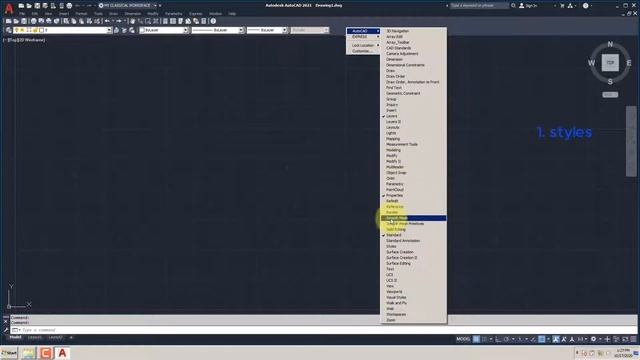Expand the EXPRESS toolbars submenu
The image size is (640, 360).
coord(363,37)
